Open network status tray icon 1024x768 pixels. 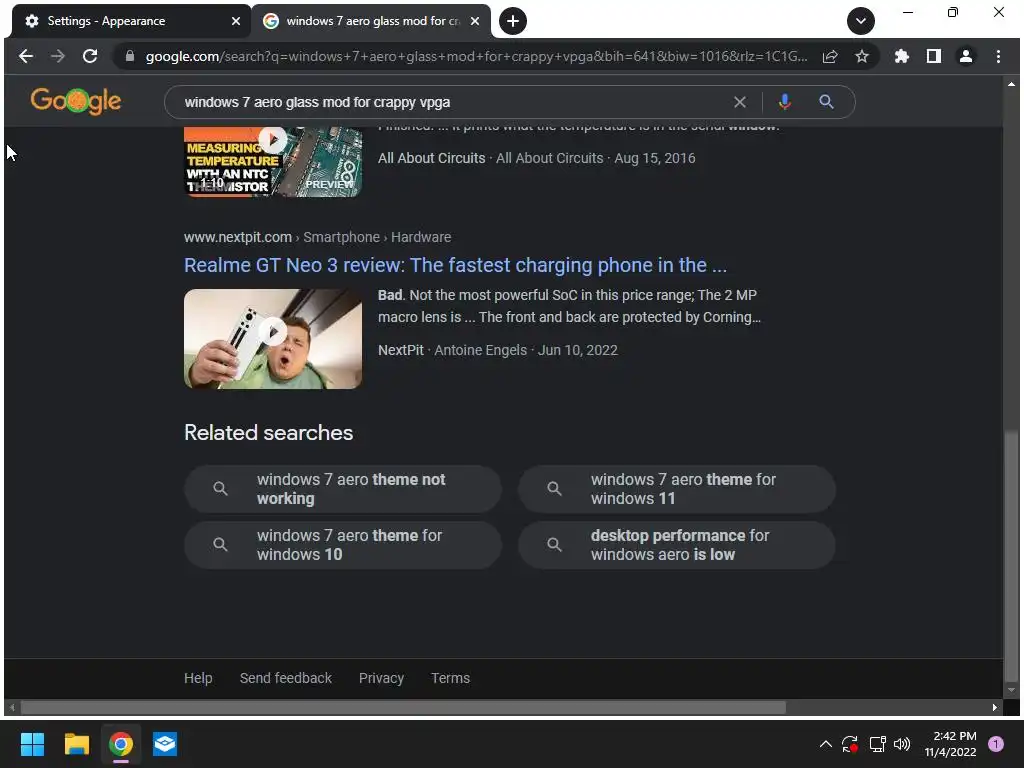click(877, 744)
